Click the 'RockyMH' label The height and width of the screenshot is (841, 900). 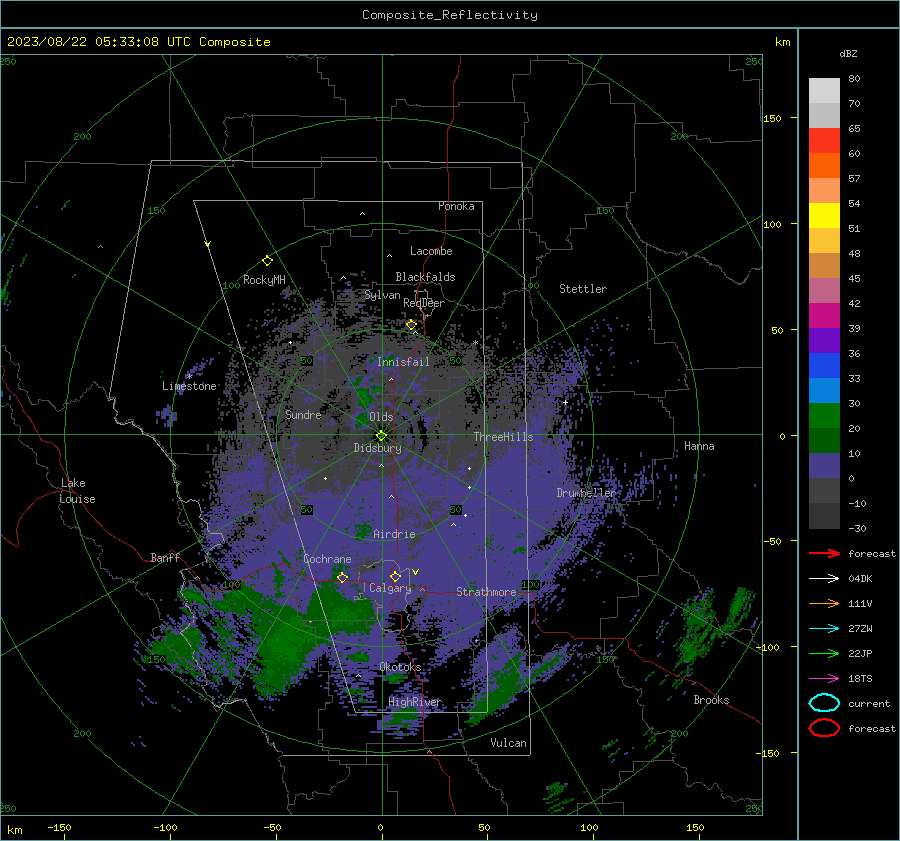264,280
